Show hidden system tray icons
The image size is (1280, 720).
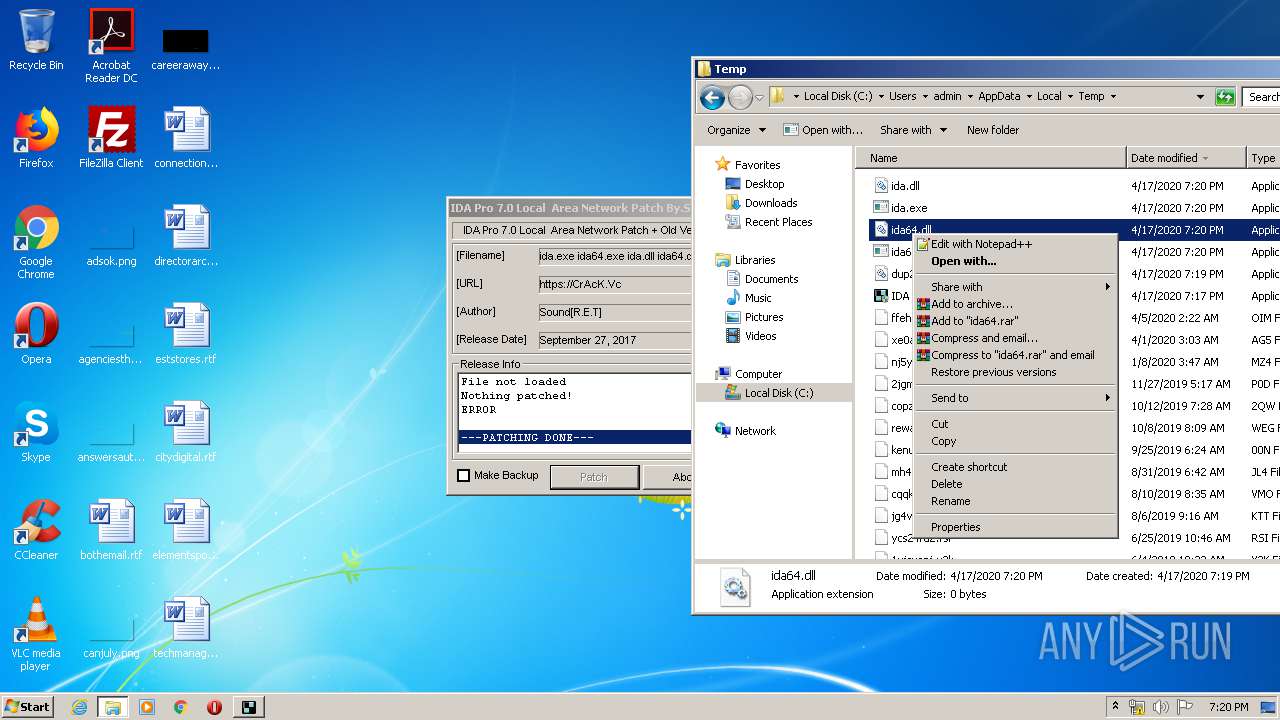pyautogui.click(x=1114, y=707)
